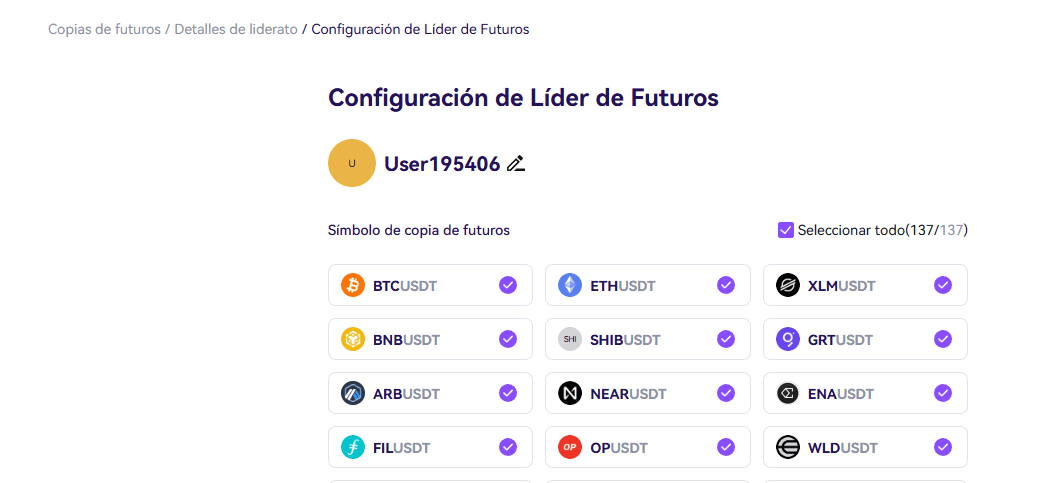Click the Bitcoin logo icon

(353, 285)
